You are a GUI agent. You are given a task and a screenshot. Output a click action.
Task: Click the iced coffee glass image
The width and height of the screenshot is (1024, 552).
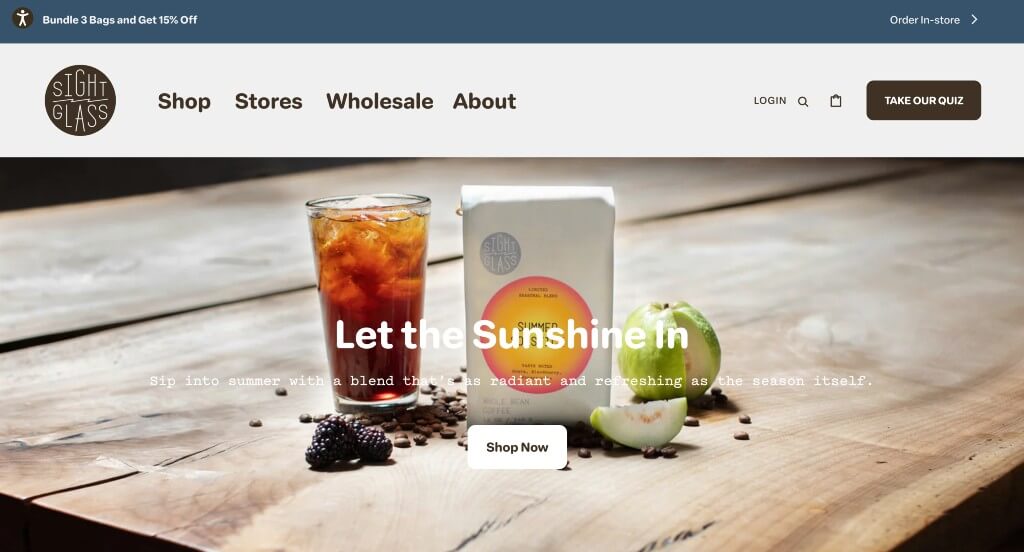point(370,300)
